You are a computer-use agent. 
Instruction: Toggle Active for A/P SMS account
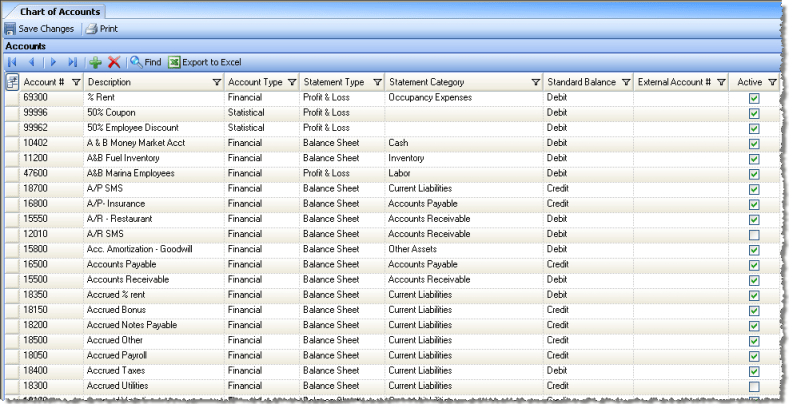tap(754, 189)
